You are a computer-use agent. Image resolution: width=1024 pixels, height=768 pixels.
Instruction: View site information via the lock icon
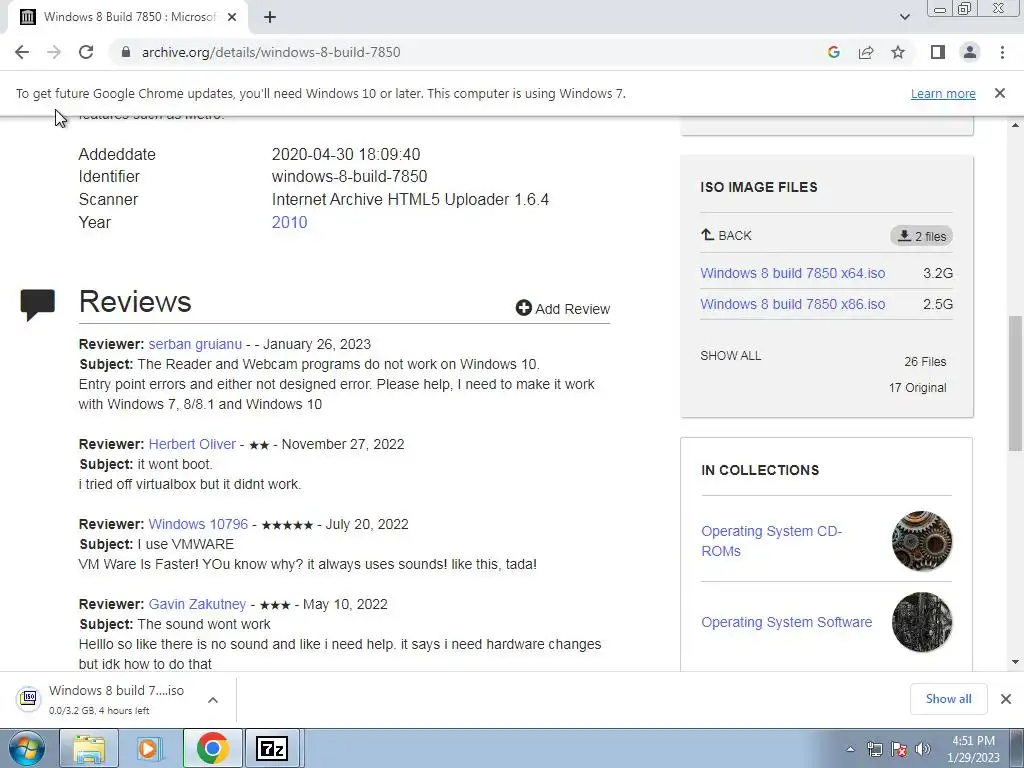click(x=126, y=52)
